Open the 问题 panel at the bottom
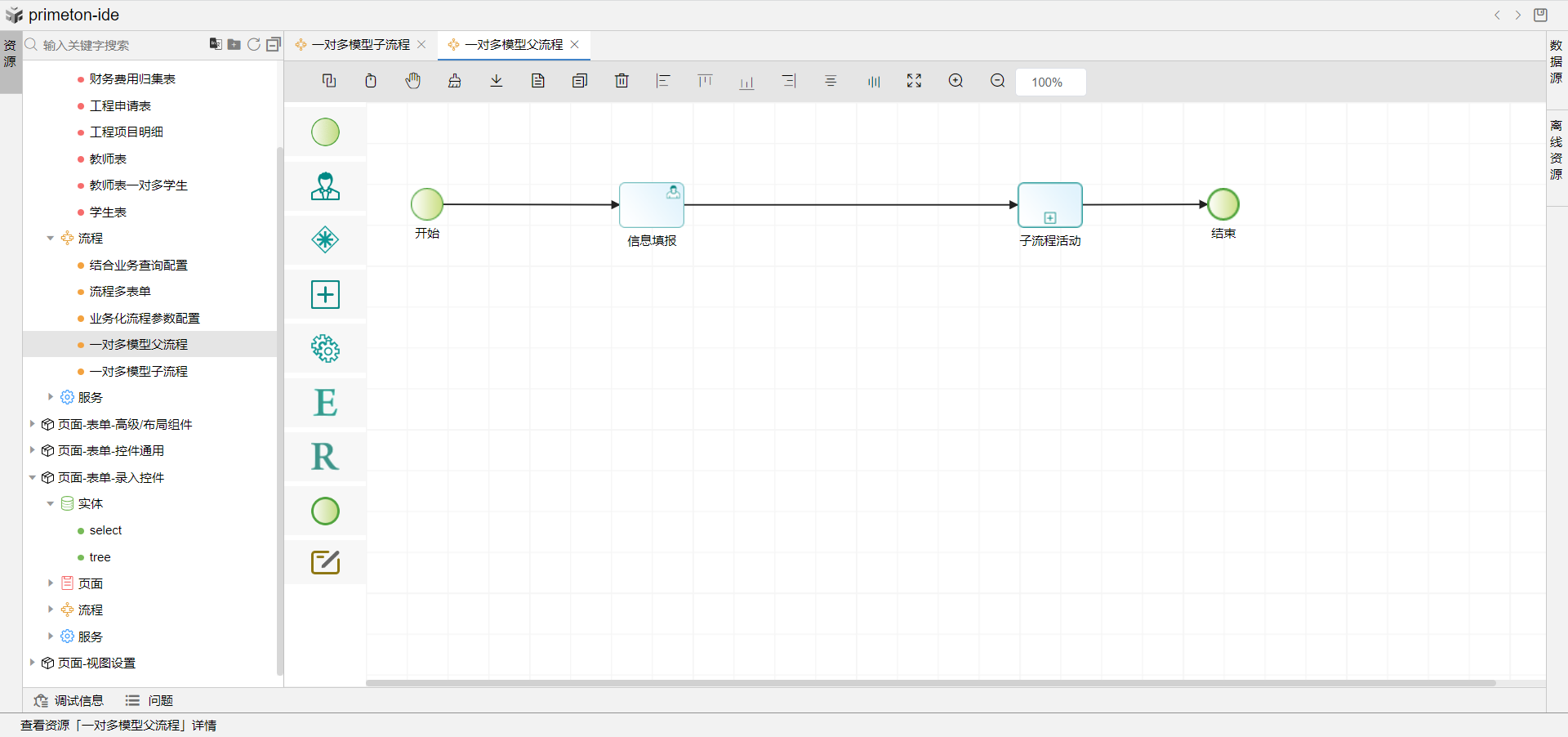Image resolution: width=1568 pixels, height=737 pixels. tap(149, 700)
